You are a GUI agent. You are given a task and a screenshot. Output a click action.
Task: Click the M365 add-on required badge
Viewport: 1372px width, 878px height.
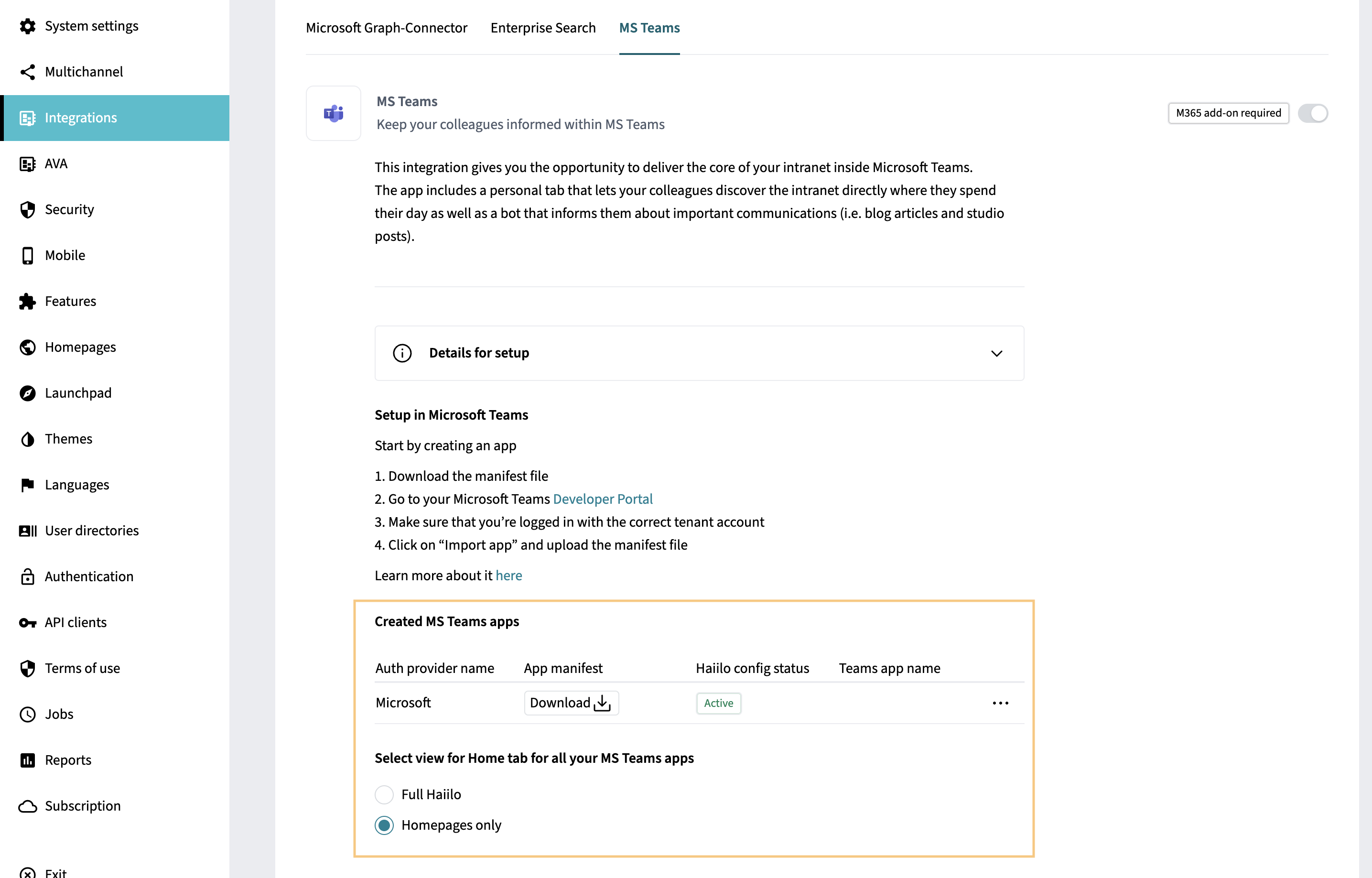1228,113
